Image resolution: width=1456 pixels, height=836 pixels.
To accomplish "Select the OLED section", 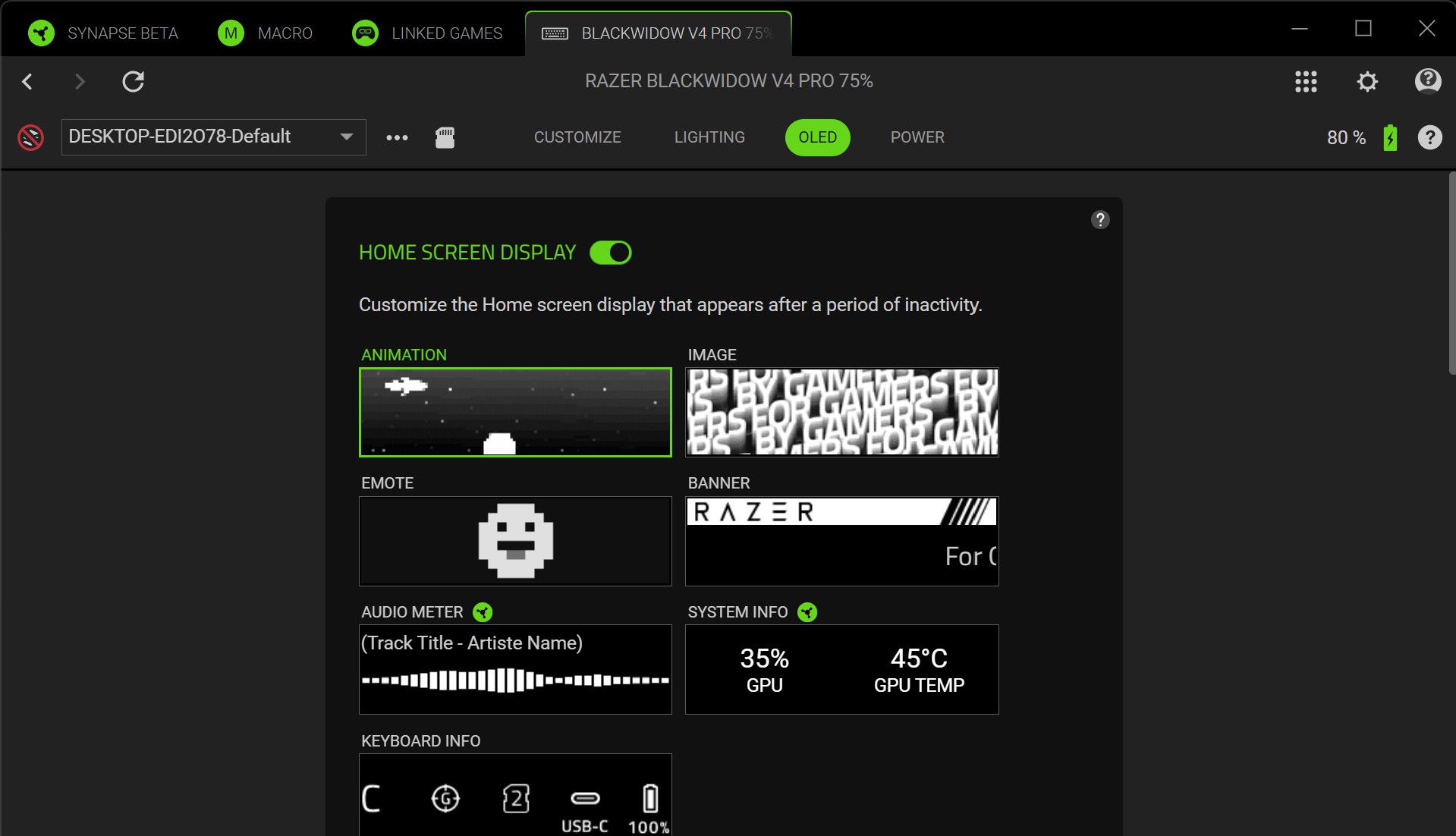I will (817, 137).
